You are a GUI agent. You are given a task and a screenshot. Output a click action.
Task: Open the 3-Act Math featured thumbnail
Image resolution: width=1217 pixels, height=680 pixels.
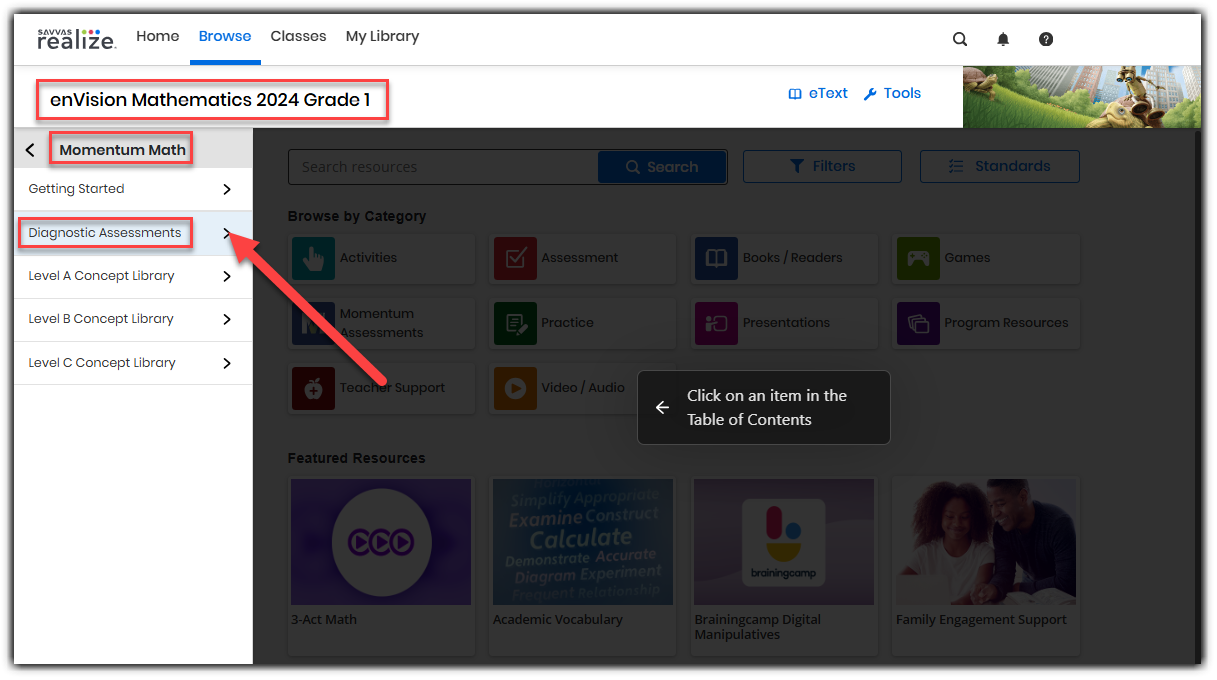pyautogui.click(x=381, y=541)
